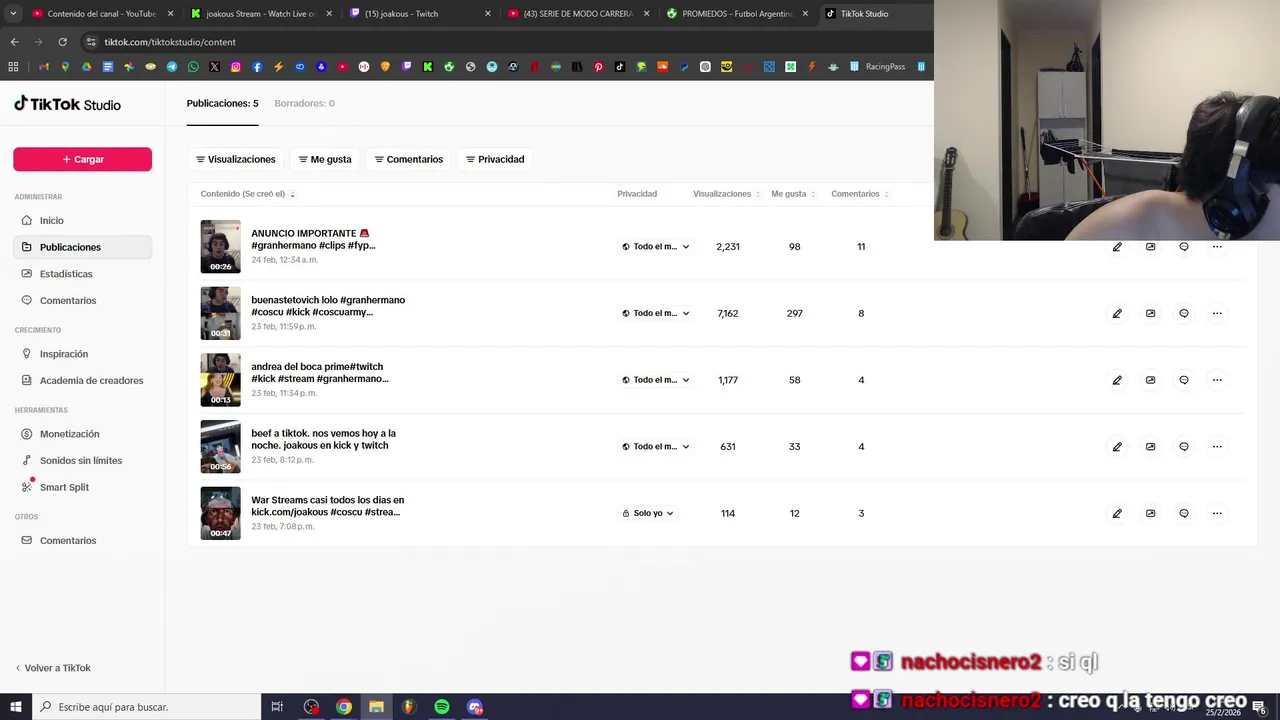
Task: Open comment icon for andrea del boca post
Action: click(1184, 380)
